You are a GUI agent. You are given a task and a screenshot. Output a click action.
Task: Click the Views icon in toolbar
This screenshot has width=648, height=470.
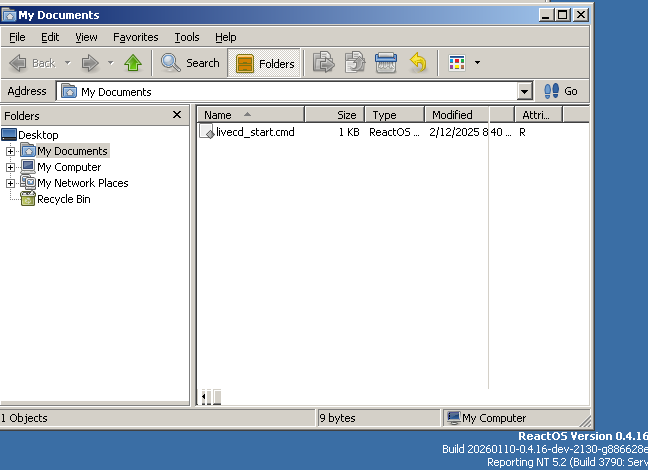pyautogui.click(x=457, y=63)
